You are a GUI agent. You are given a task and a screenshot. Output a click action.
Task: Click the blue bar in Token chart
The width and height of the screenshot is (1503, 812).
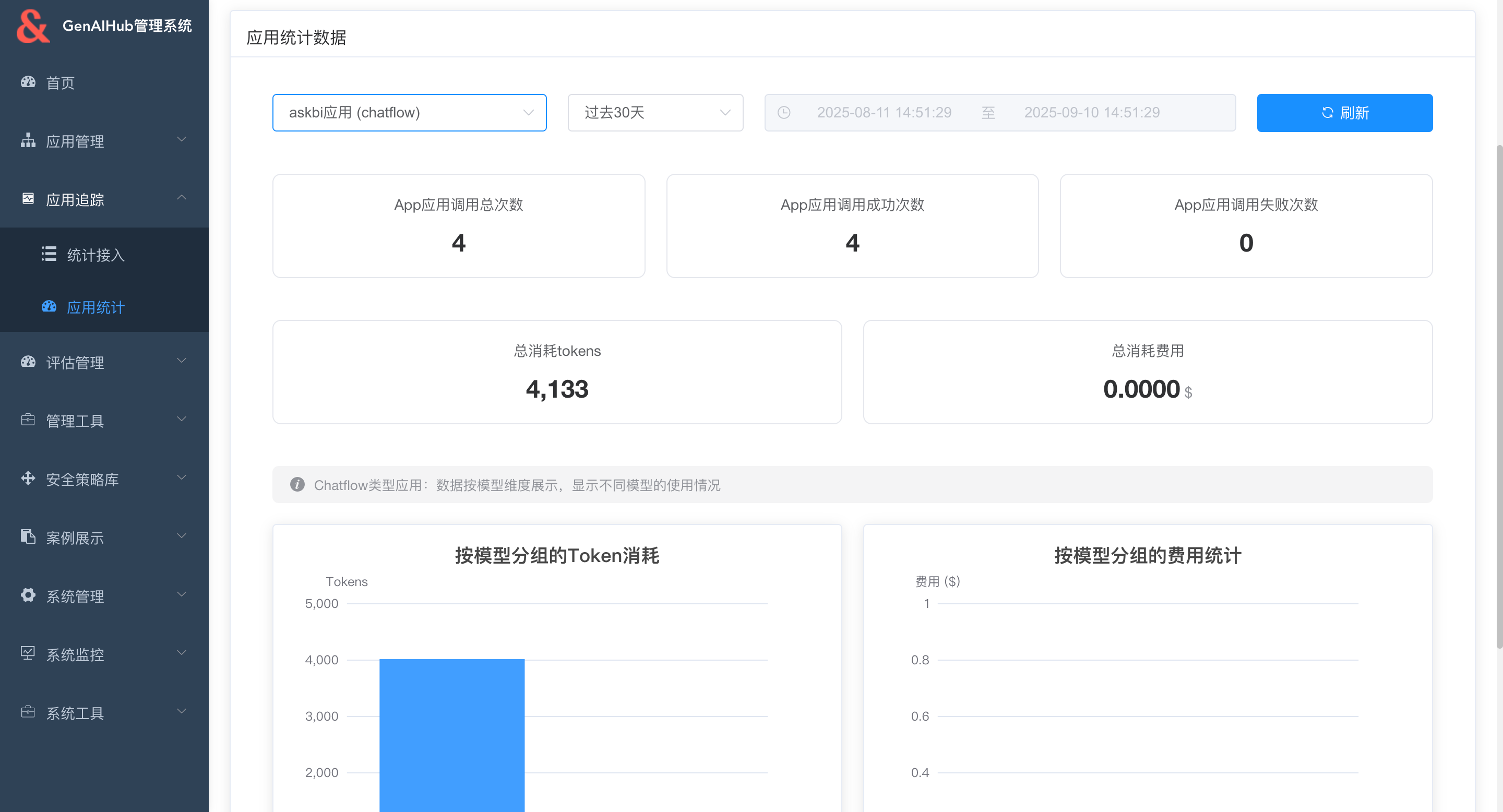[x=451, y=735]
